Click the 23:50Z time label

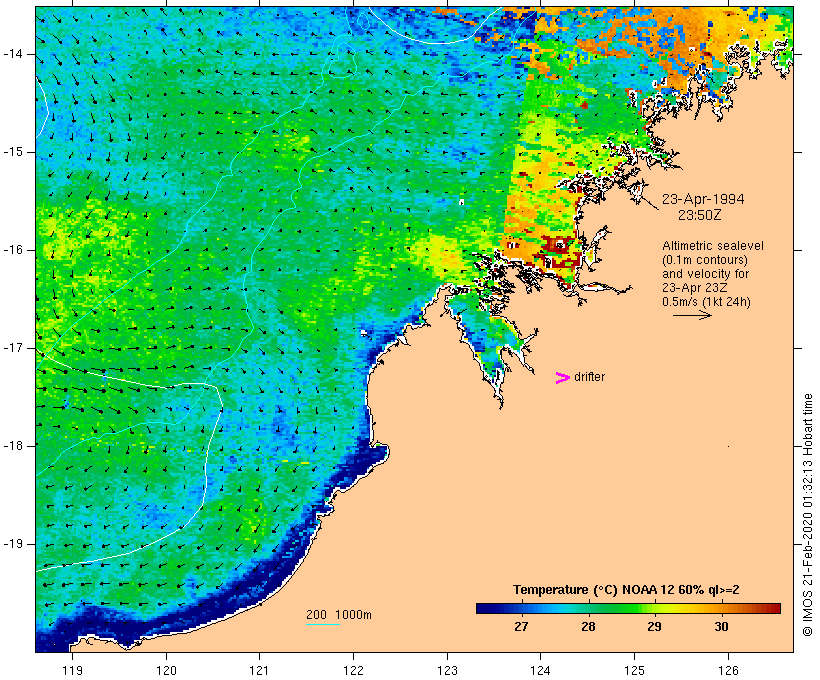(x=700, y=215)
